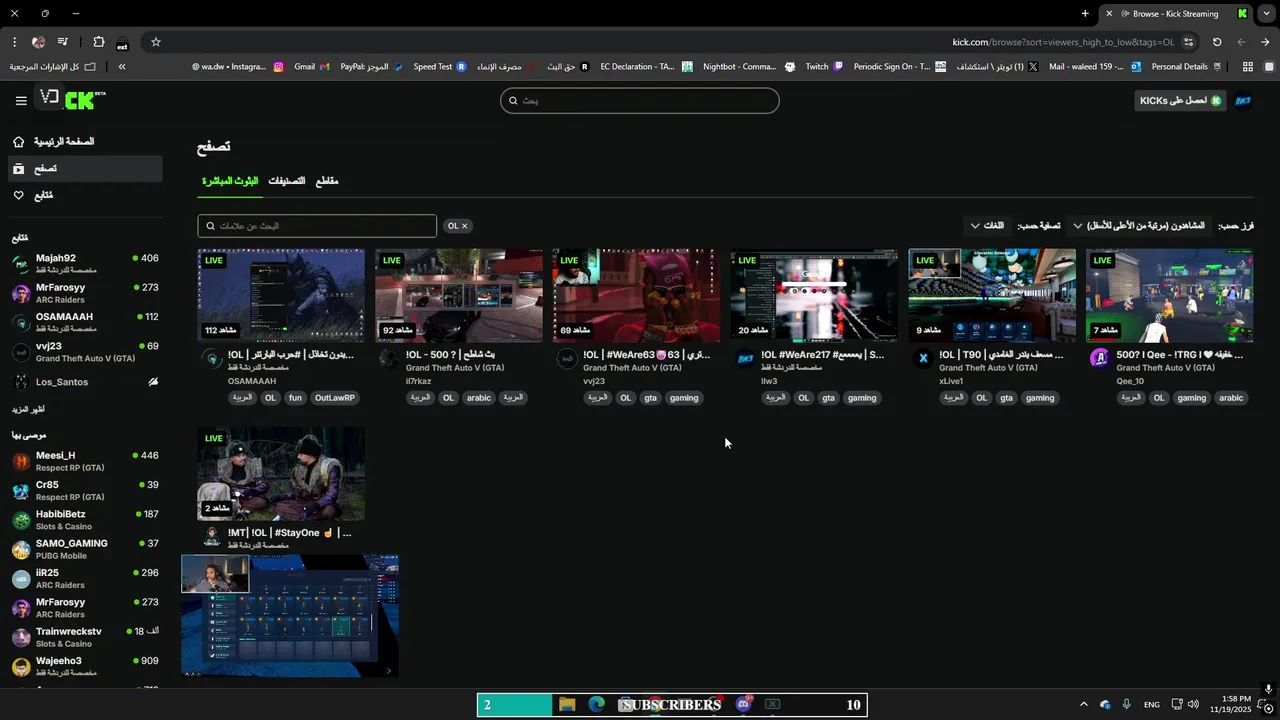Open the Speed Test bookmark

click(440, 67)
